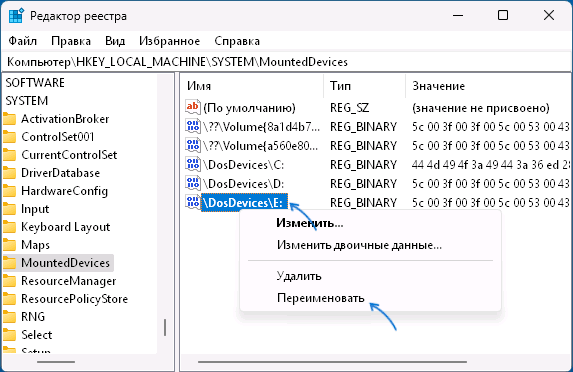
Task: Click binary icon of \DosDevices\D: value
Action: [x=193, y=183]
